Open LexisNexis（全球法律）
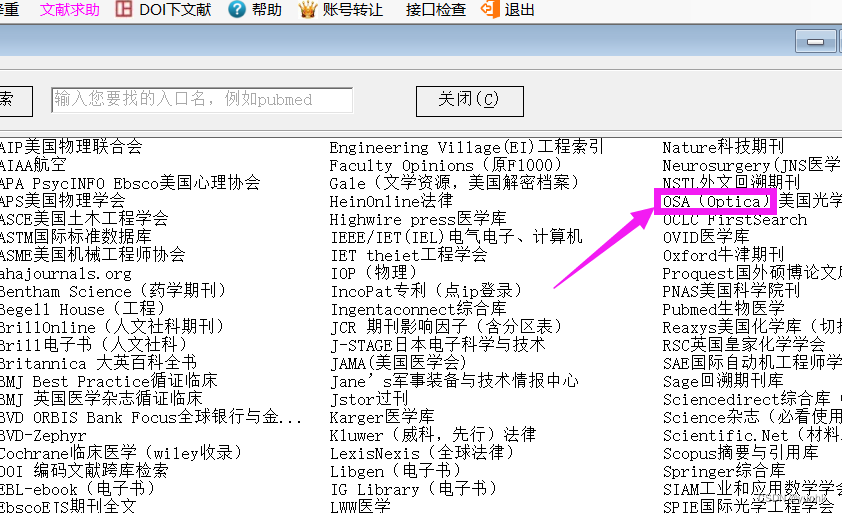842x513 pixels. (x=423, y=453)
